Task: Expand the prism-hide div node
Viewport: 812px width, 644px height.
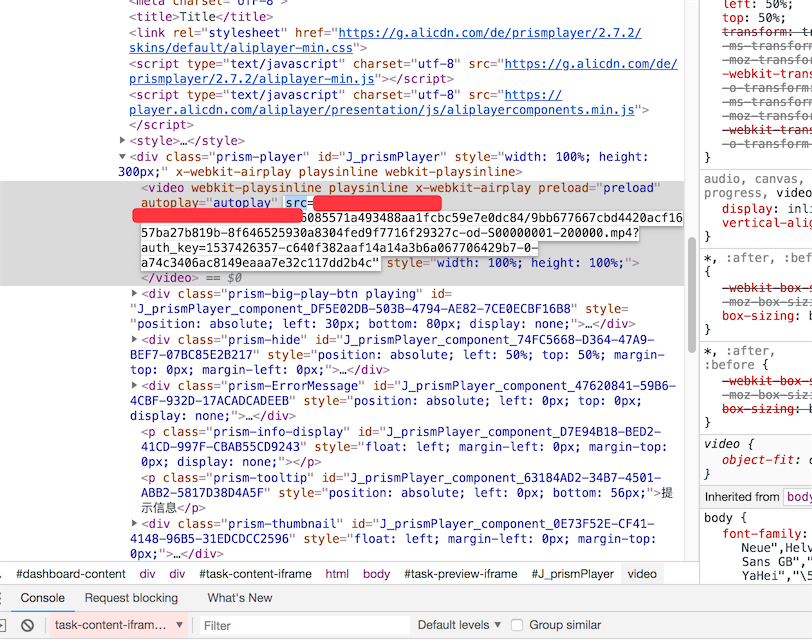Action: point(134,339)
